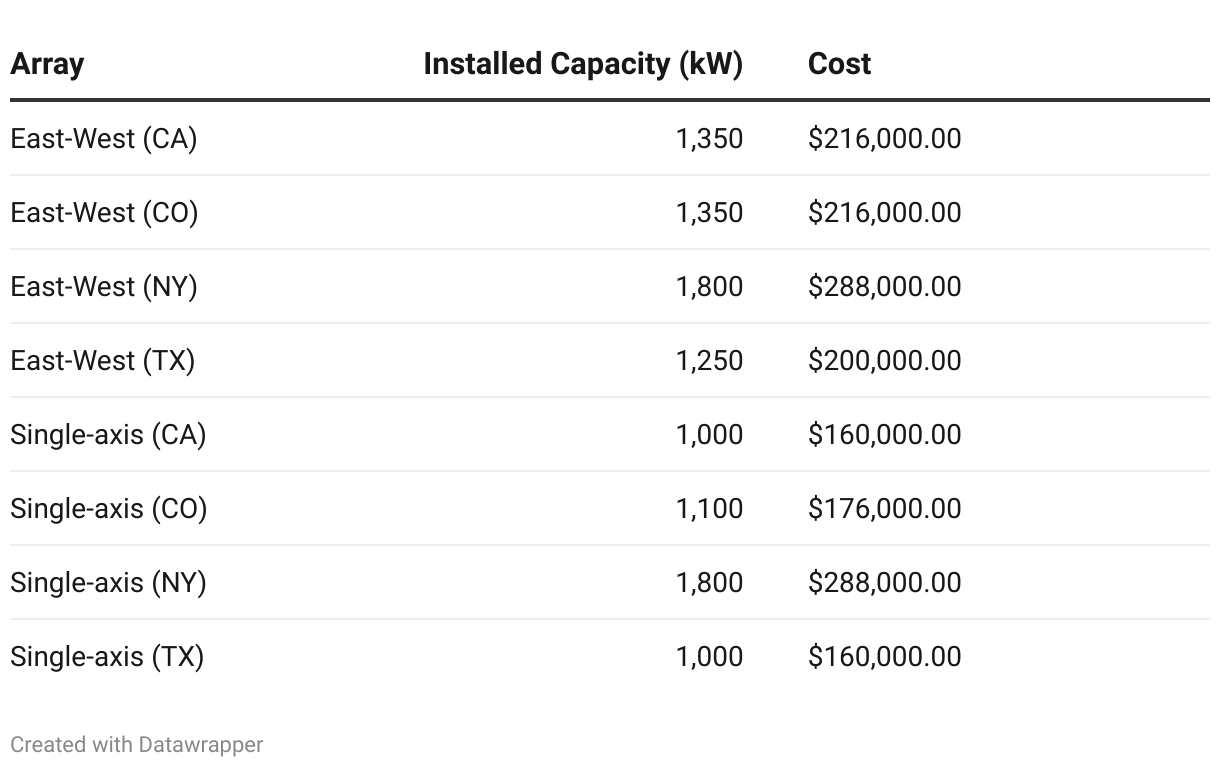1220x768 pixels.
Task: Click the Installed Capacity (kW) column header
Action: (583, 64)
